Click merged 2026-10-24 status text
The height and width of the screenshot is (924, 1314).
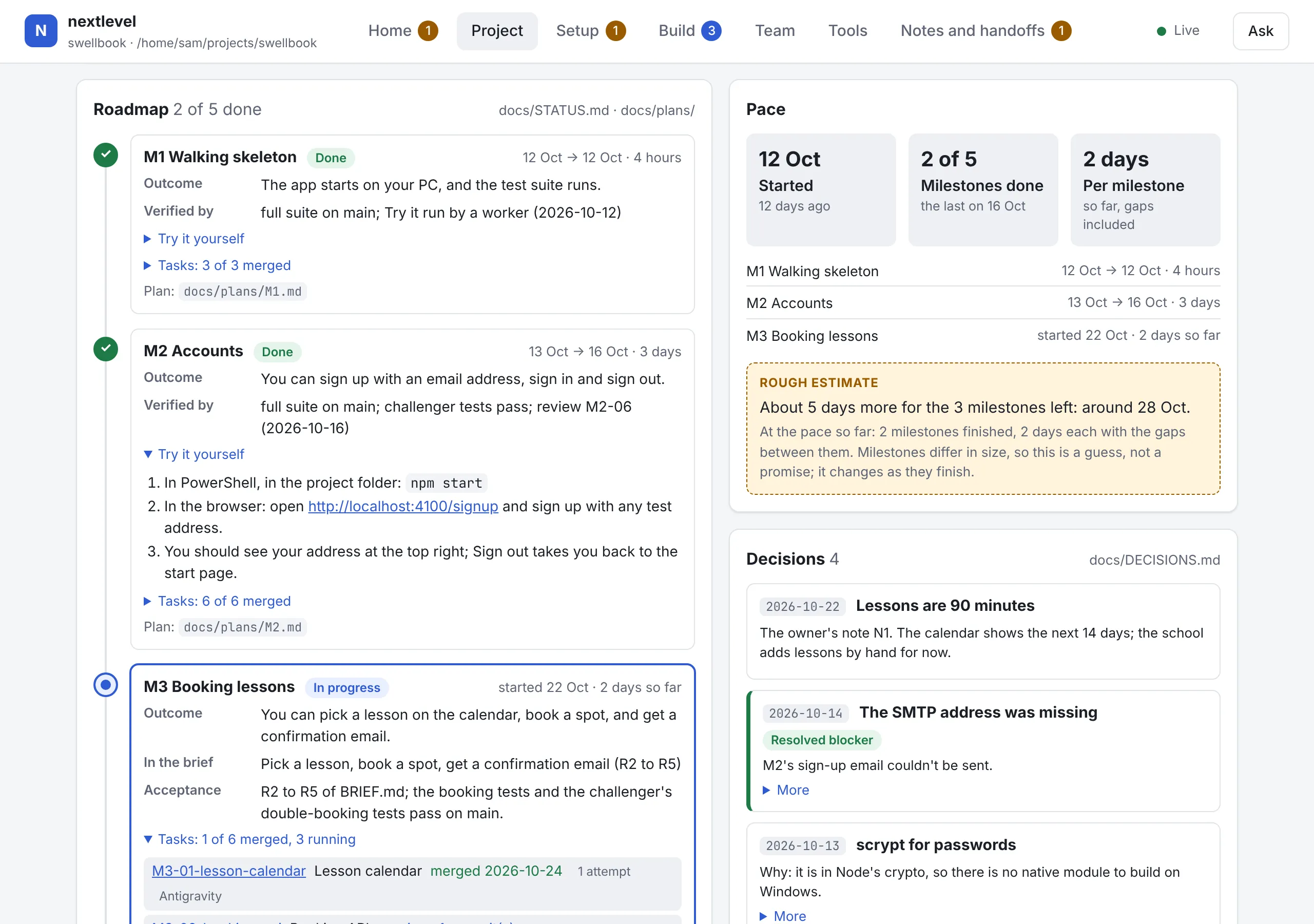click(496, 871)
